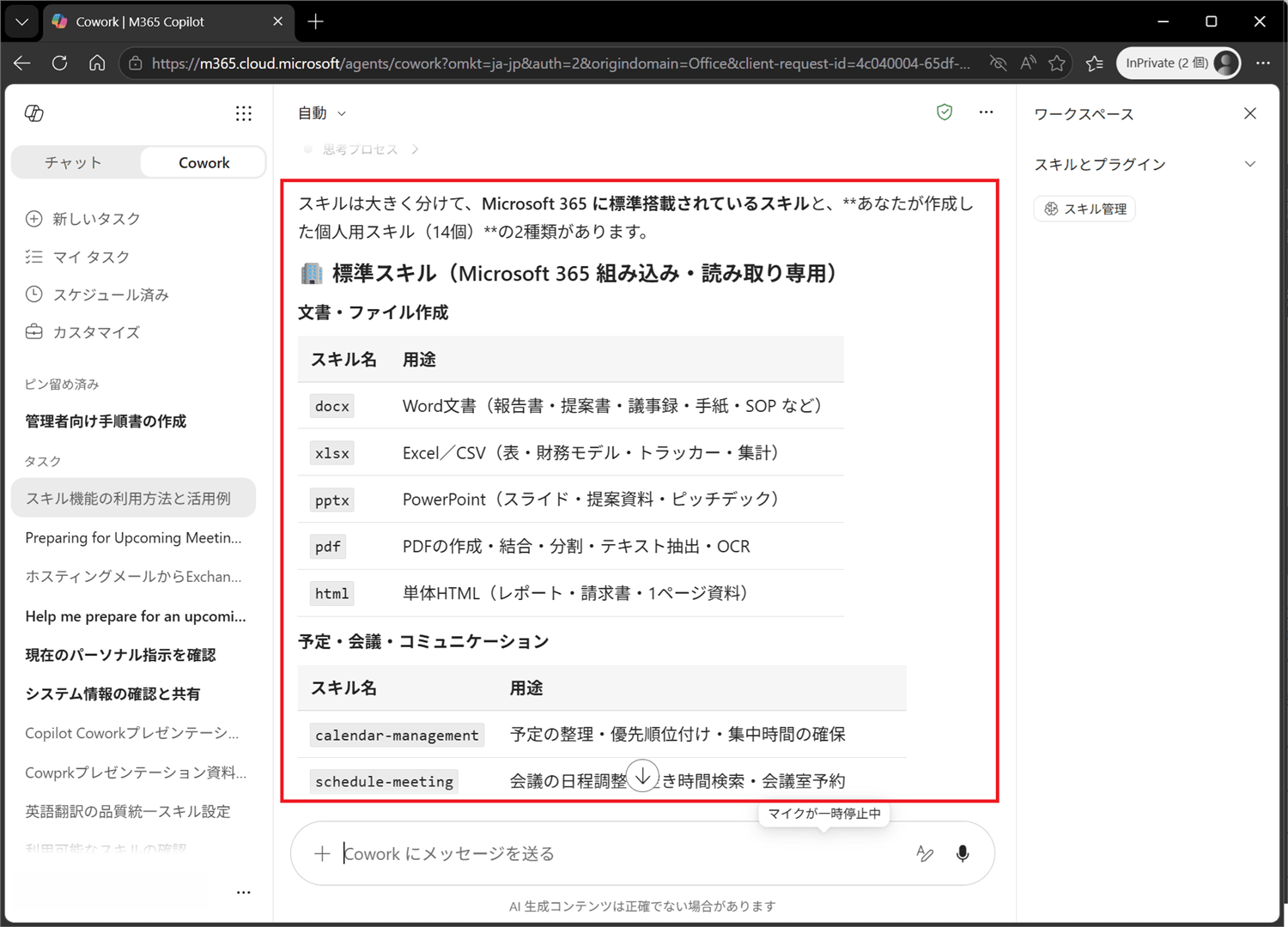This screenshot has width=1288, height=927.
Task: Click the pdf skill tag
Action: (328, 547)
